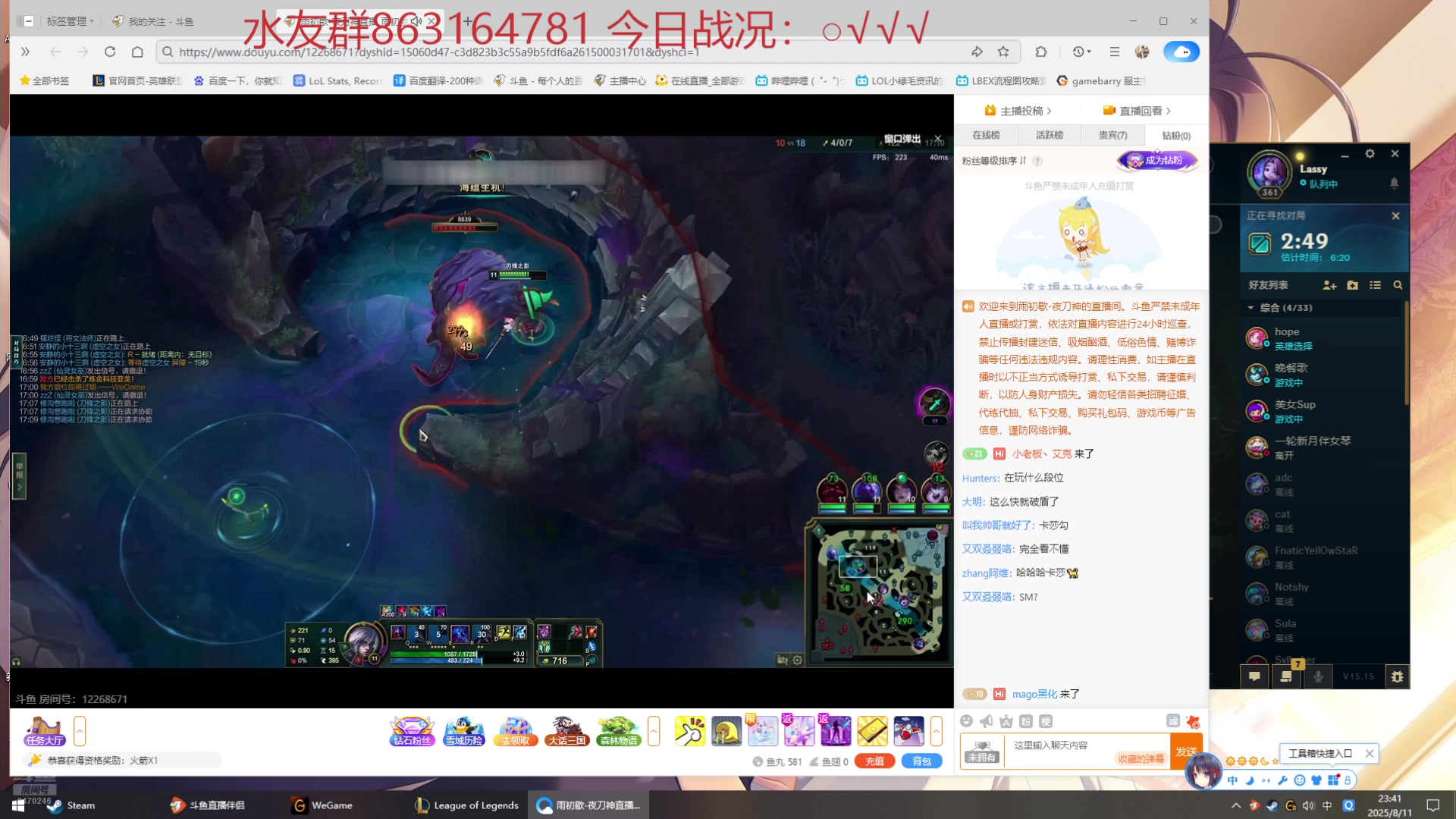Open the 背包 backpack button

(x=921, y=761)
